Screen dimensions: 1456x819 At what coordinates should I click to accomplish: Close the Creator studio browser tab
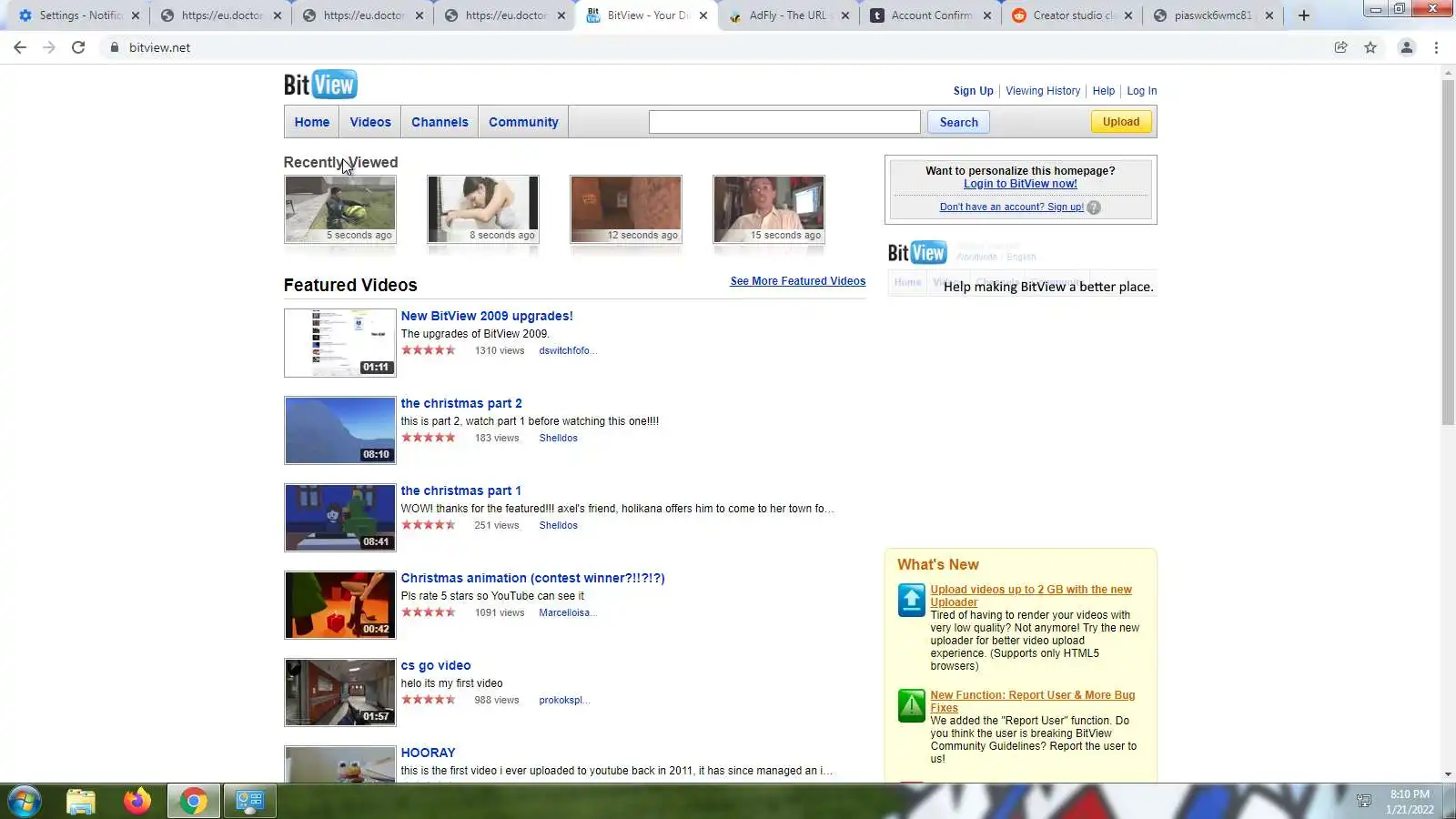[x=1128, y=15]
